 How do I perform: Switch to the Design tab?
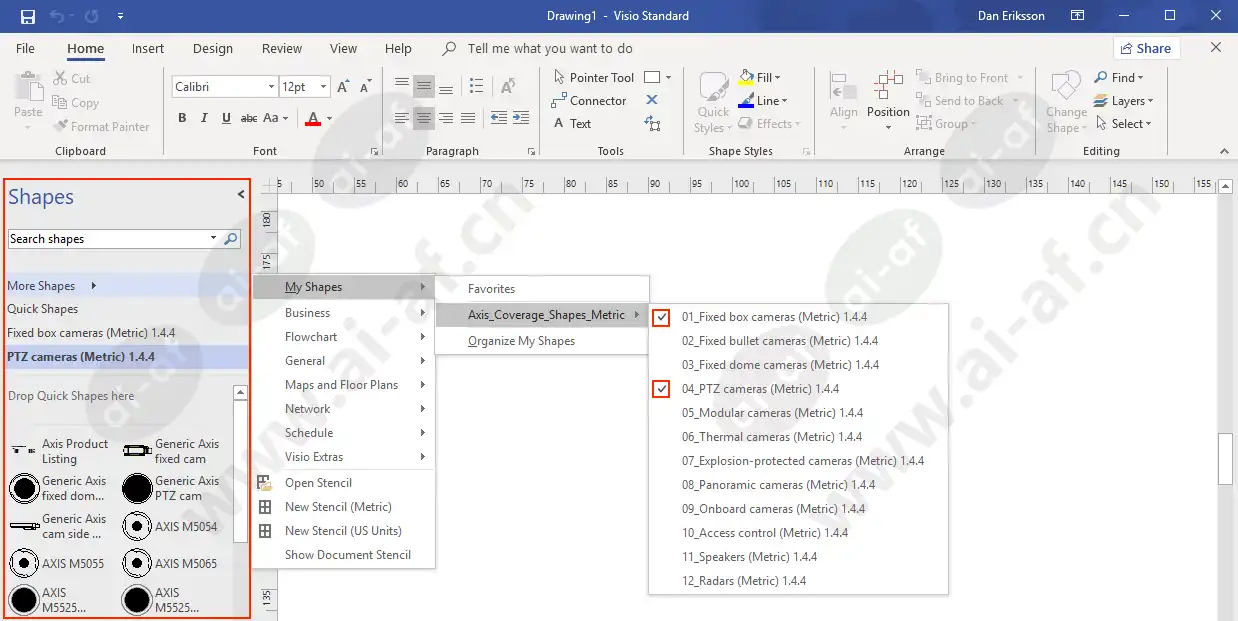pos(213,48)
